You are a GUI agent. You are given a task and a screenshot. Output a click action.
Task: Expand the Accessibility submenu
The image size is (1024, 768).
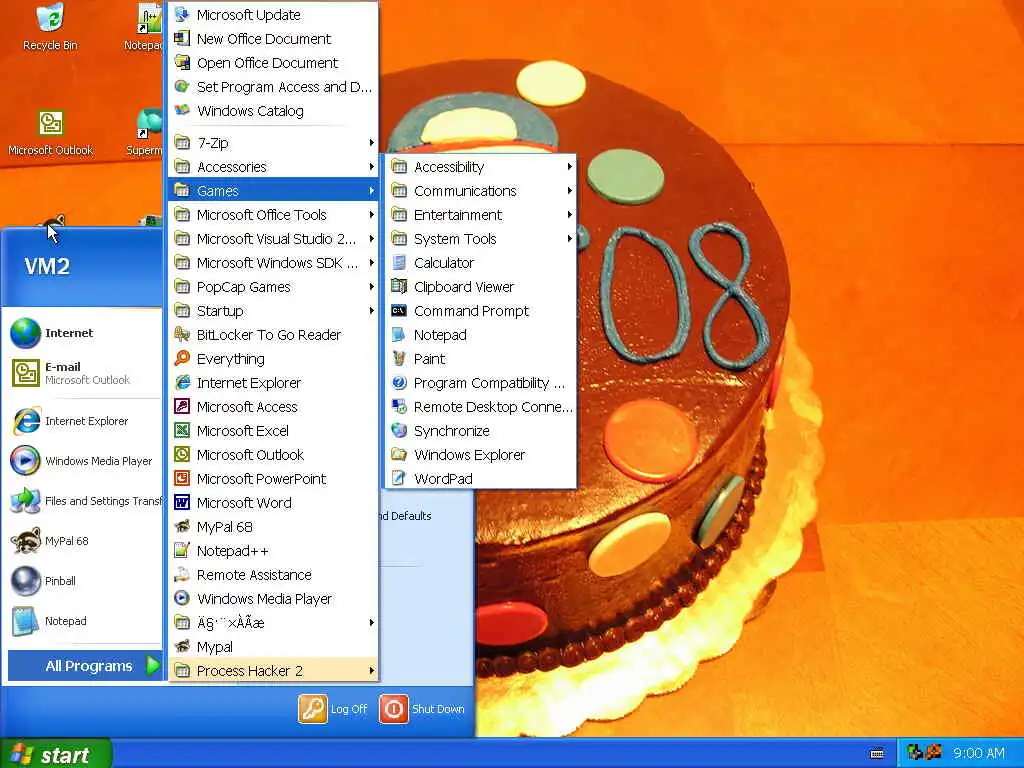tap(481, 167)
